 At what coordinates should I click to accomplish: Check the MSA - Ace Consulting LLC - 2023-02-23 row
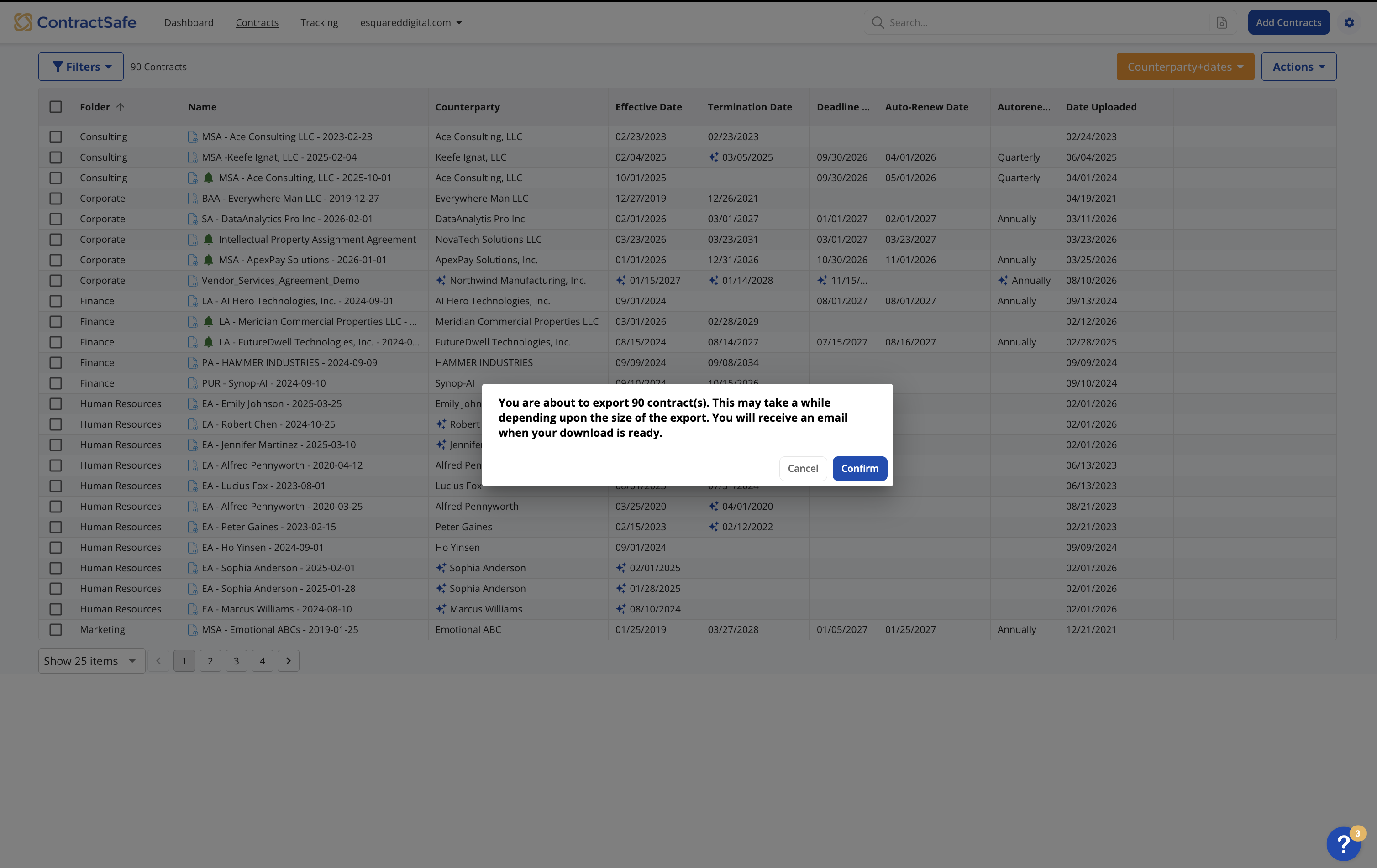(x=55, y=137)
